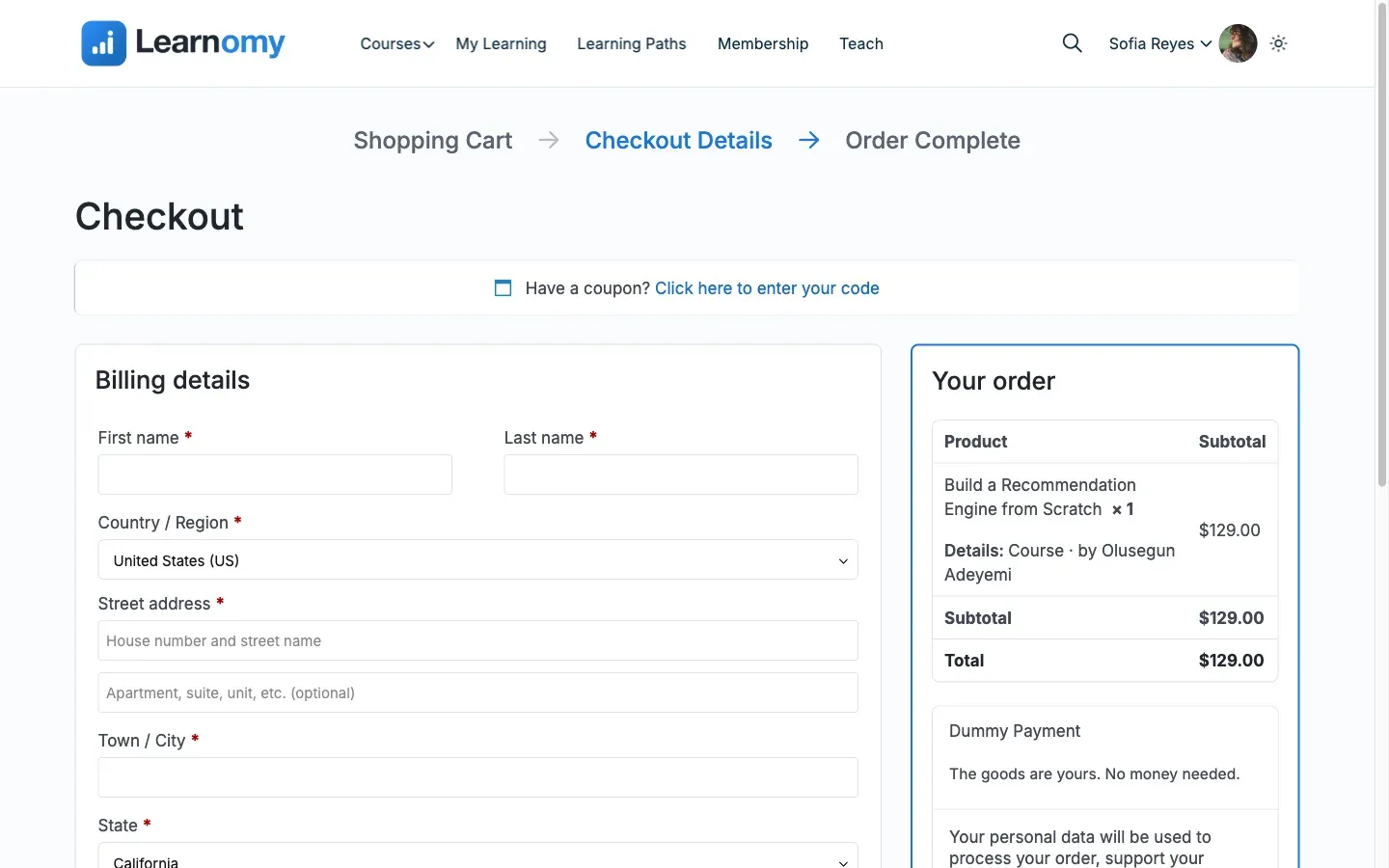Click the Checkout page heading

pyautogui.click(x=159, y=217)
